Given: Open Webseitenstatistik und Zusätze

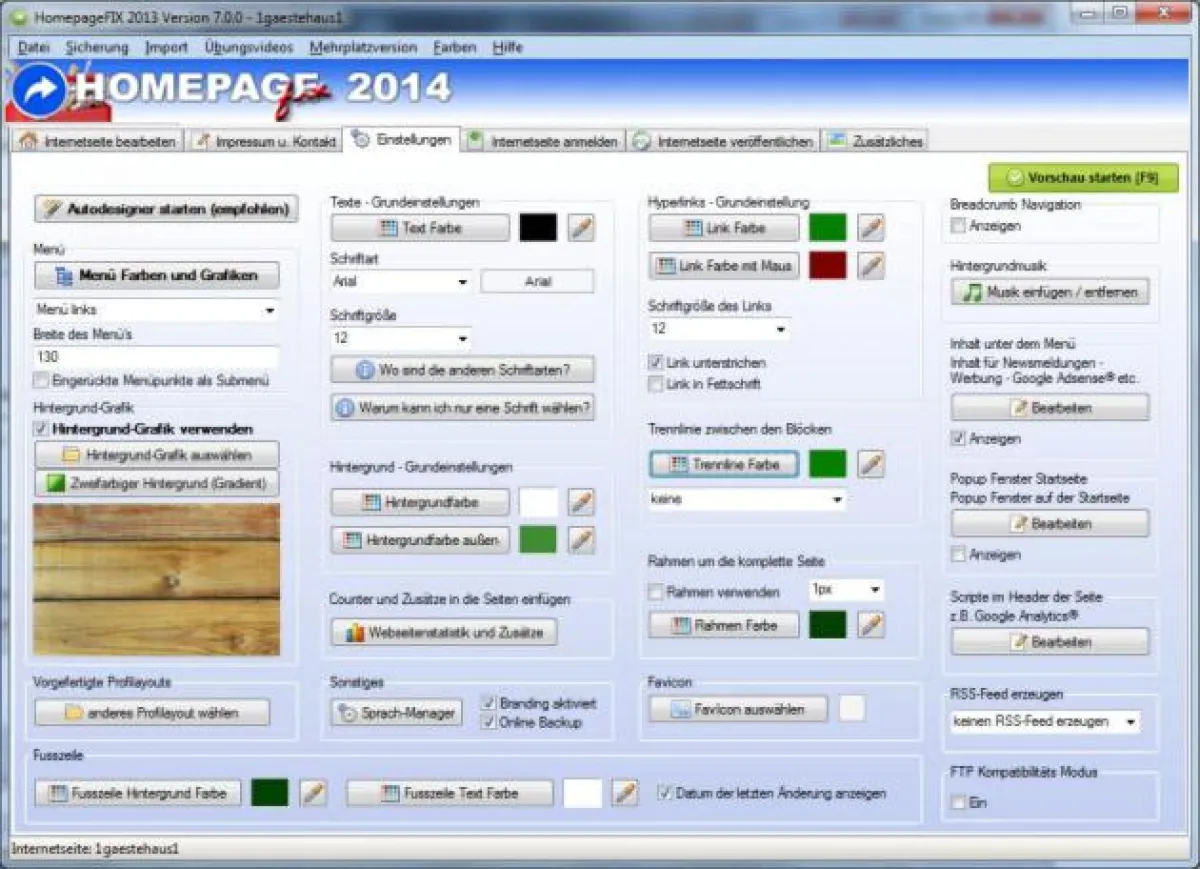Looking at the screenshot, I should pyautogui.click(x=444, y=631).
